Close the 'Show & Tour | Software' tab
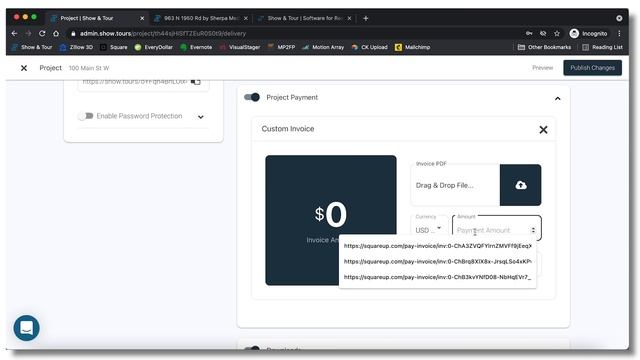640x360 pixels. point(349,18)
